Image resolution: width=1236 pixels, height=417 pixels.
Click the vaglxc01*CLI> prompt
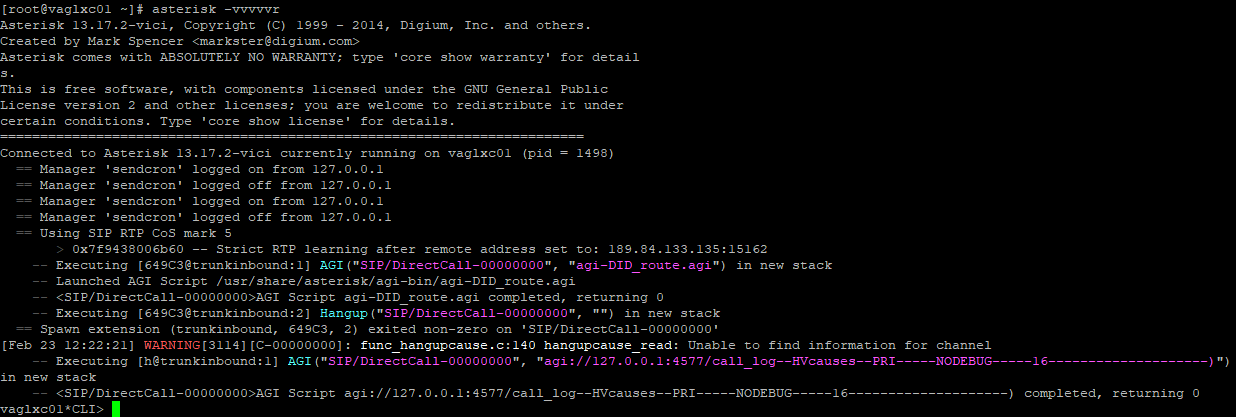pos(52,409)
